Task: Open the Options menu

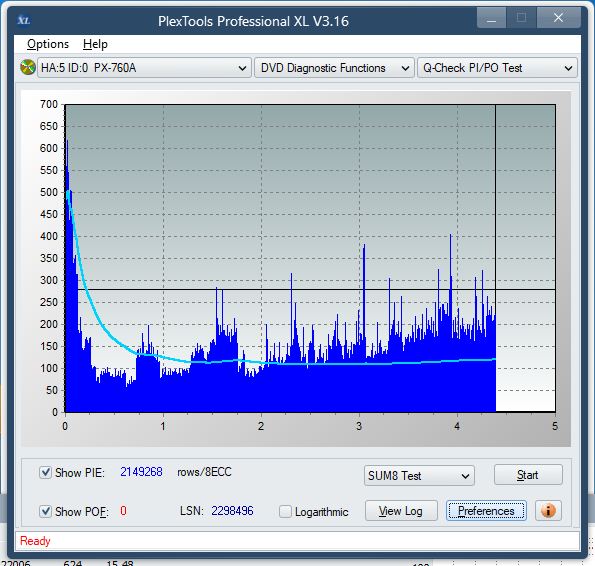Action: click(x=48, y=44)
